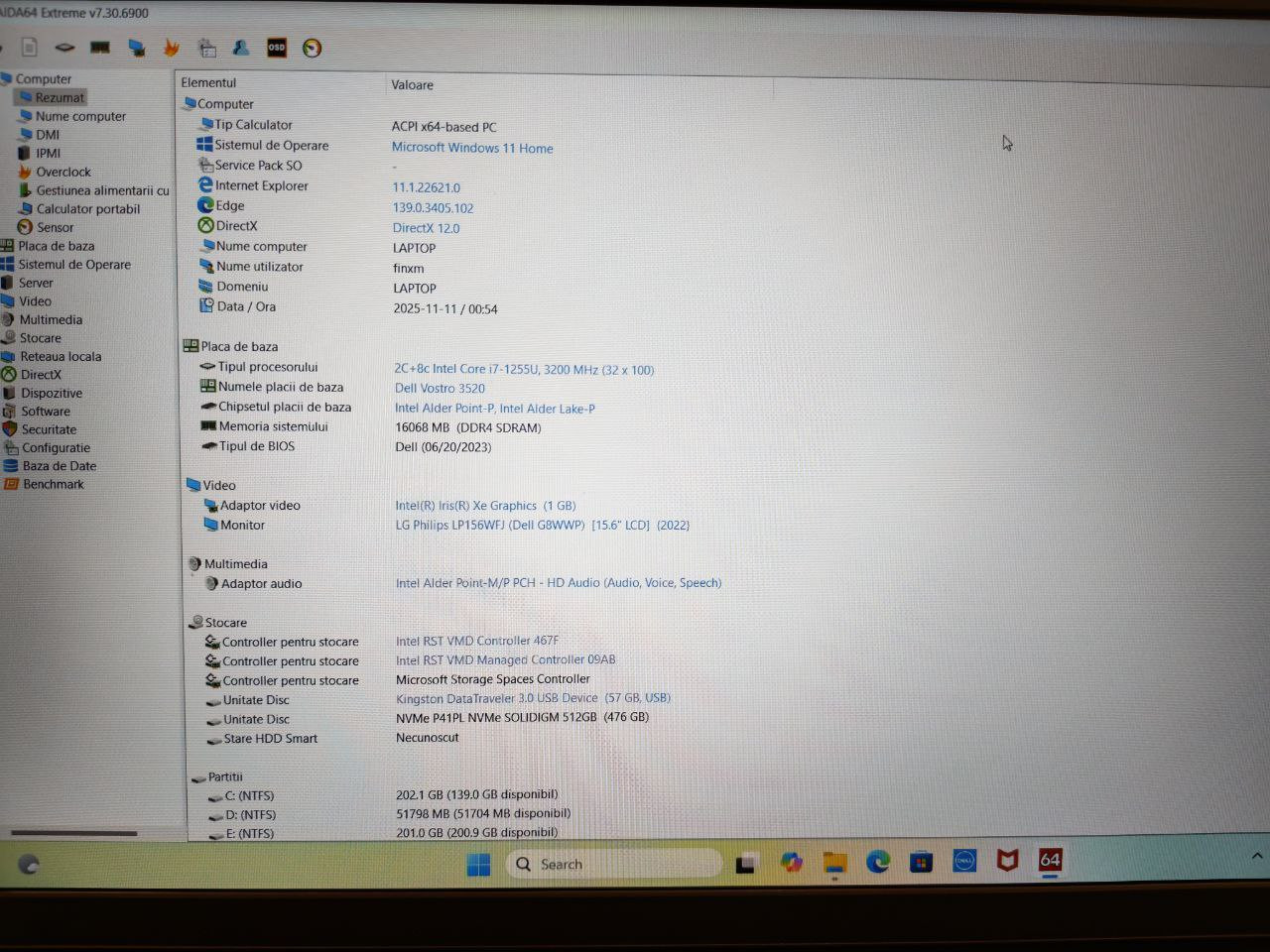This screenshot has height=952, width=1270.
Task: Open the OSD panel toolbar icon
Action: [x=277, y=48]
